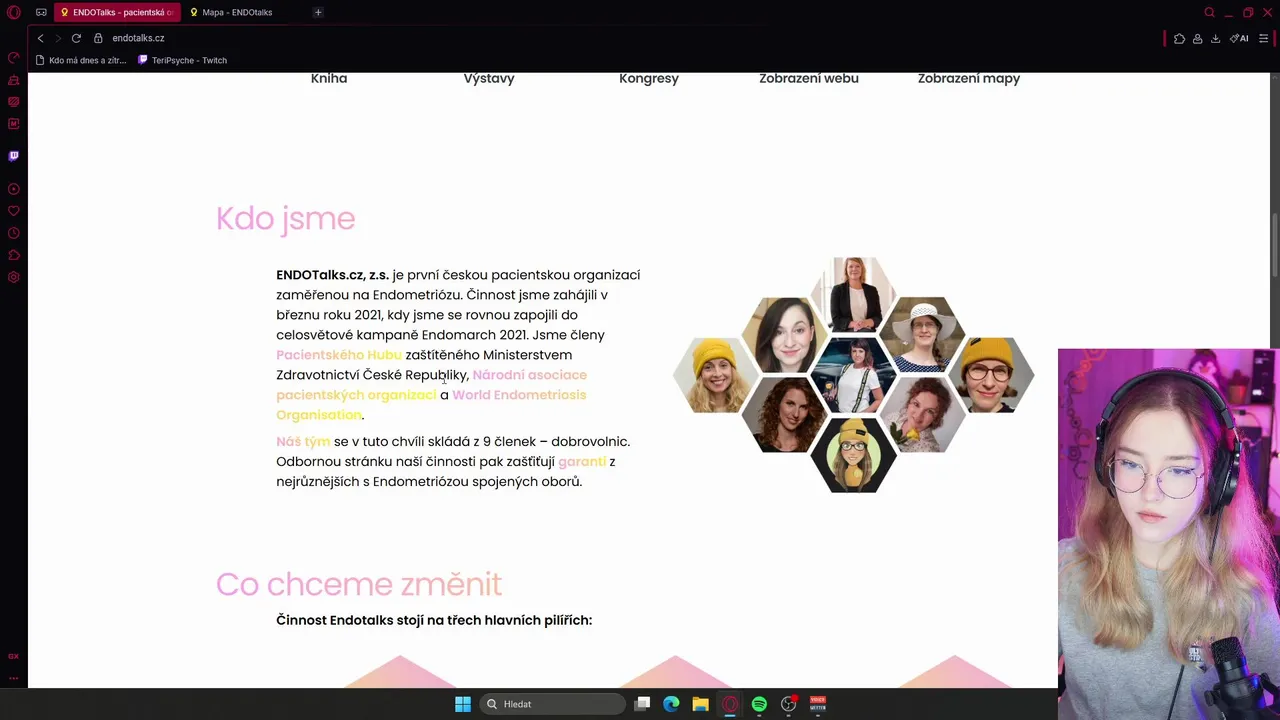
Task: Open sidebar settings gear icon
Action: [x=14, y=277]
